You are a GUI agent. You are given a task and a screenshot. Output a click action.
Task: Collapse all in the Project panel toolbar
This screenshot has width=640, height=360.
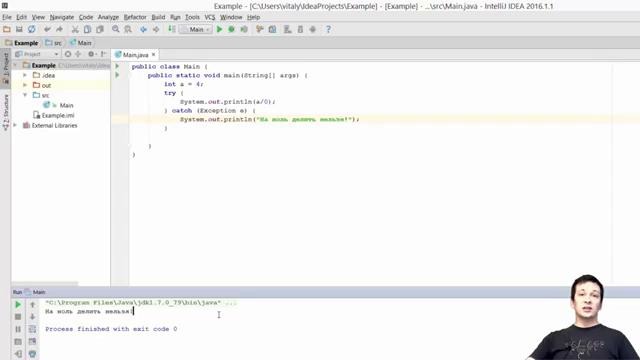[x=78, y=54]
